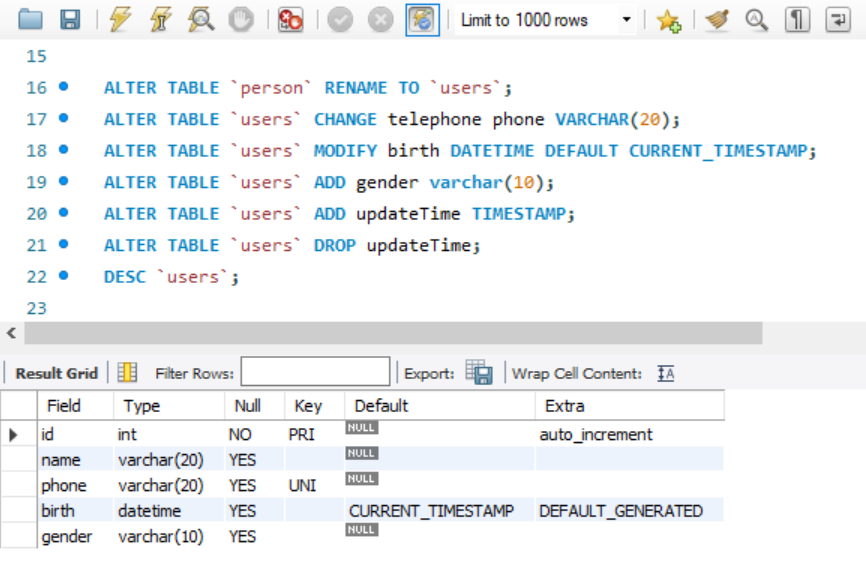
Task: Click the RENAME TO `users` statement line
Action: click(x=308, y=87)
